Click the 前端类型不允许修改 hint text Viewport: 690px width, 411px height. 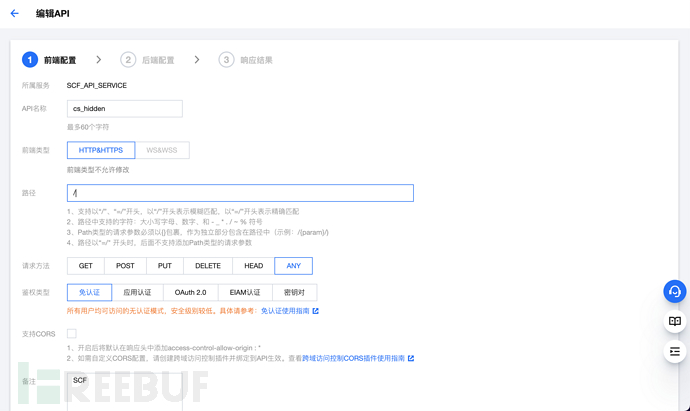point(98,170)
